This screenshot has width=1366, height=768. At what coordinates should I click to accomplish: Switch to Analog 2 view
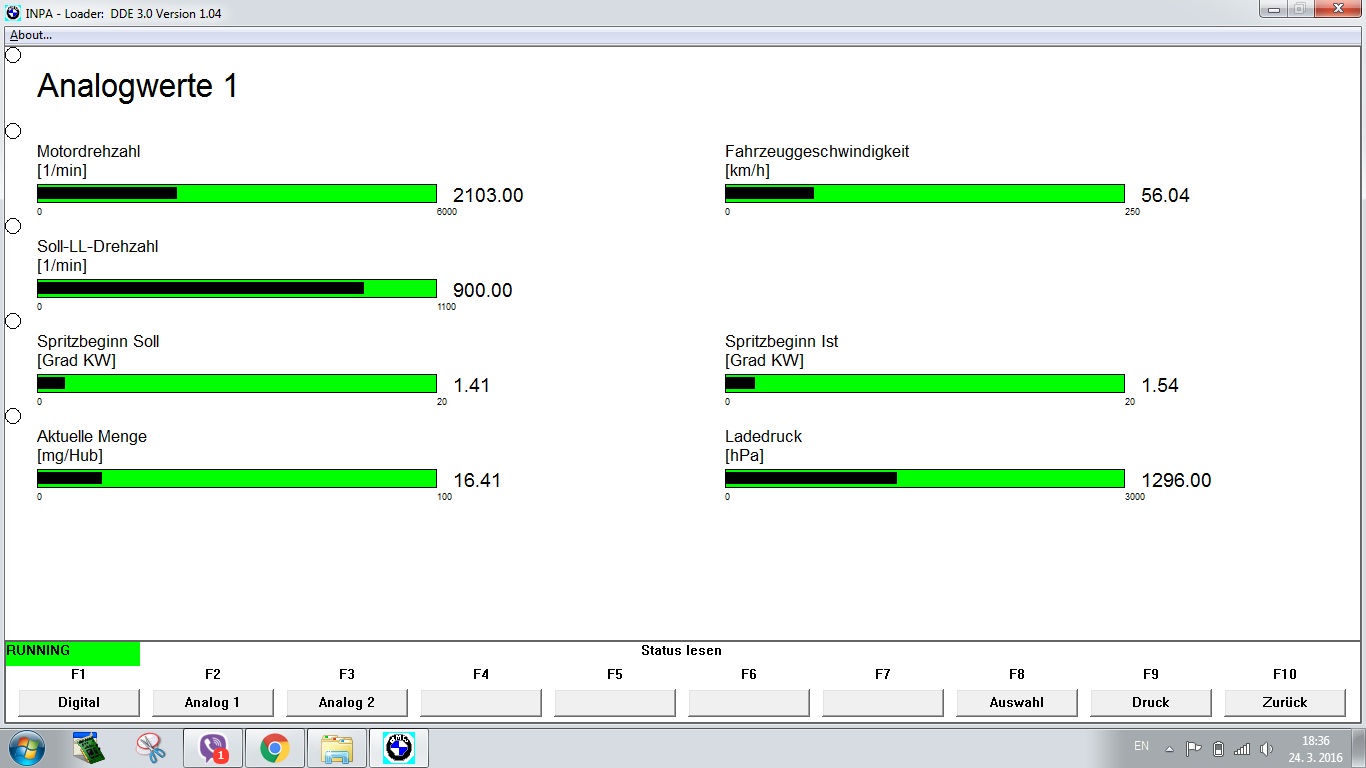point(347,702)
